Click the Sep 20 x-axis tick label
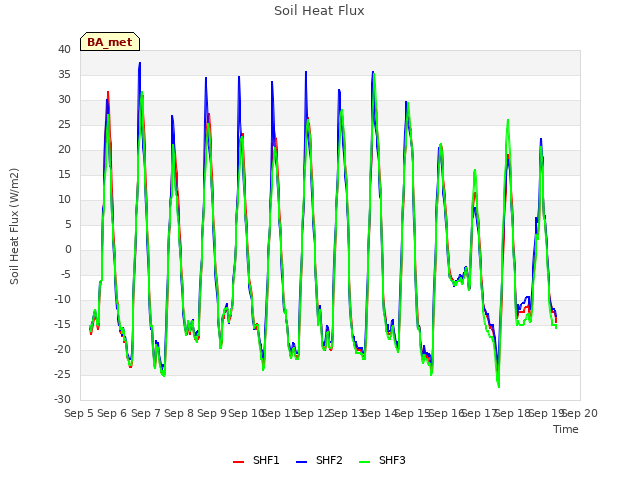Viewport: 640px width, 480px height. point(580,413)
